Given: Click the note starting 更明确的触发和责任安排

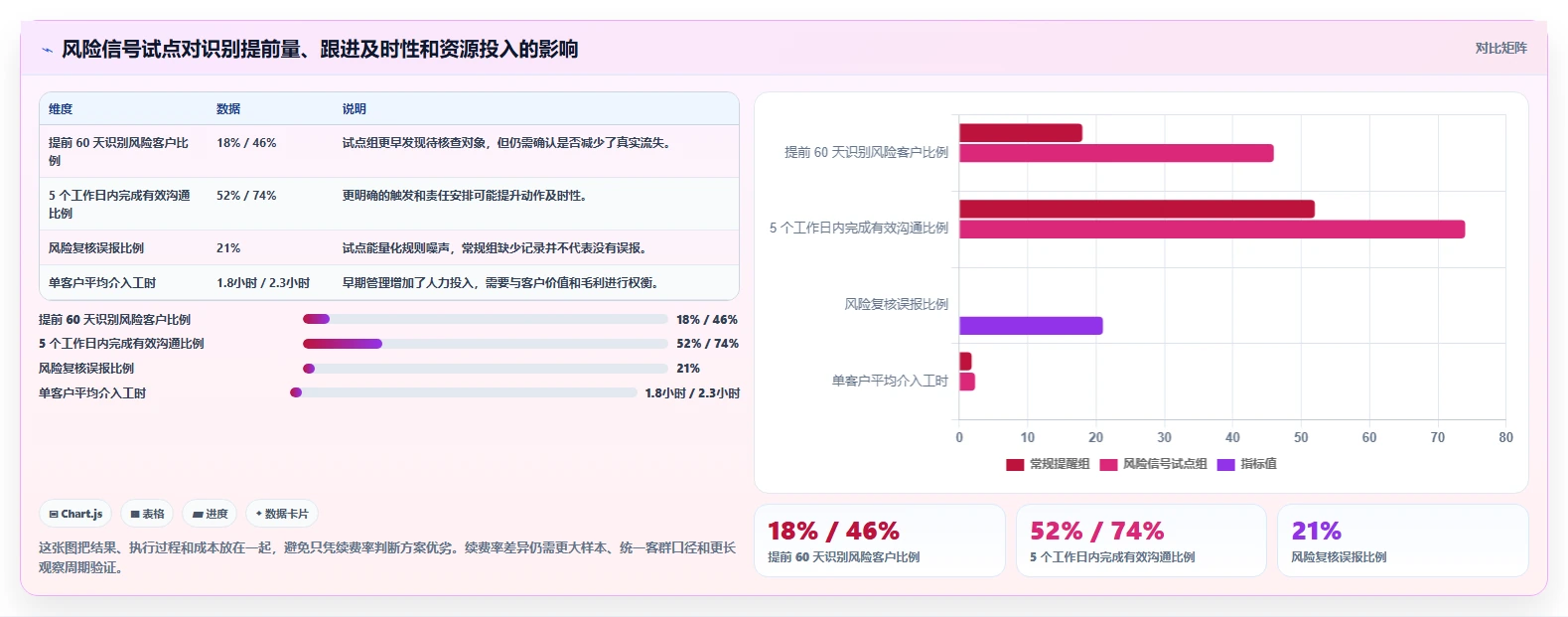Looking at the screenshot, I should [467, 196].
